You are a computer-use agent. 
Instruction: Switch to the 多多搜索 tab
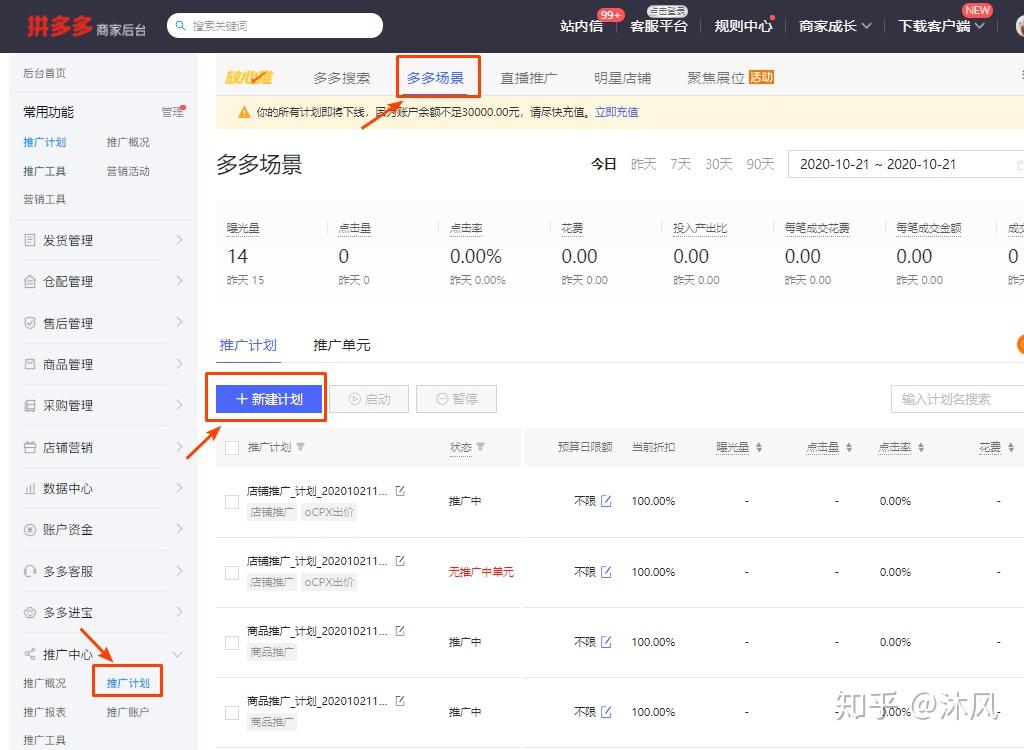click(x=342, y=78)
